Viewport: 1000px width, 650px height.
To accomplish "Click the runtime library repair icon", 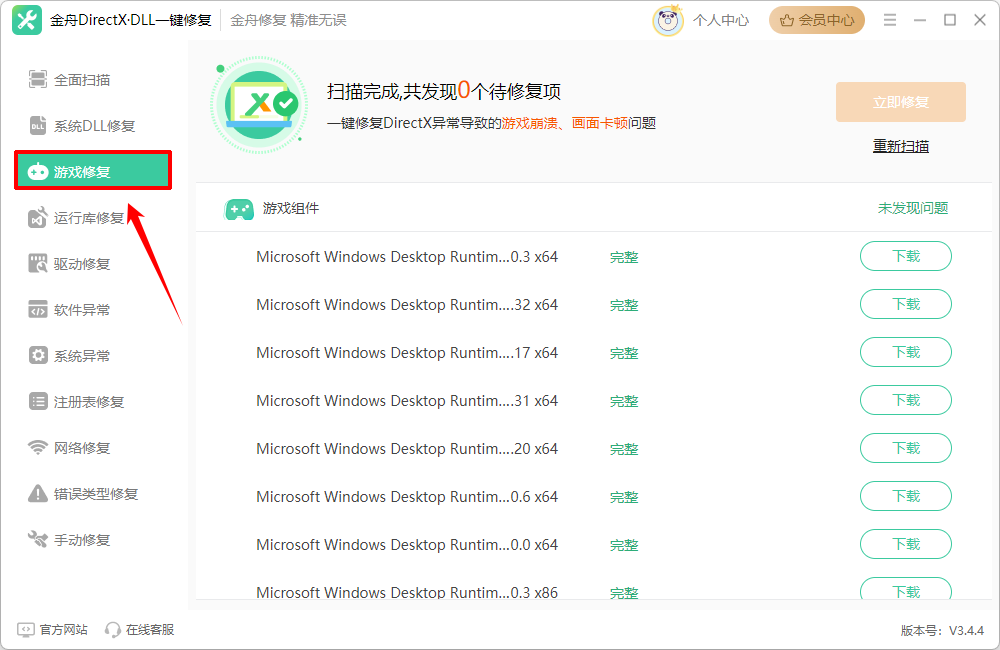I will (38, 218).
